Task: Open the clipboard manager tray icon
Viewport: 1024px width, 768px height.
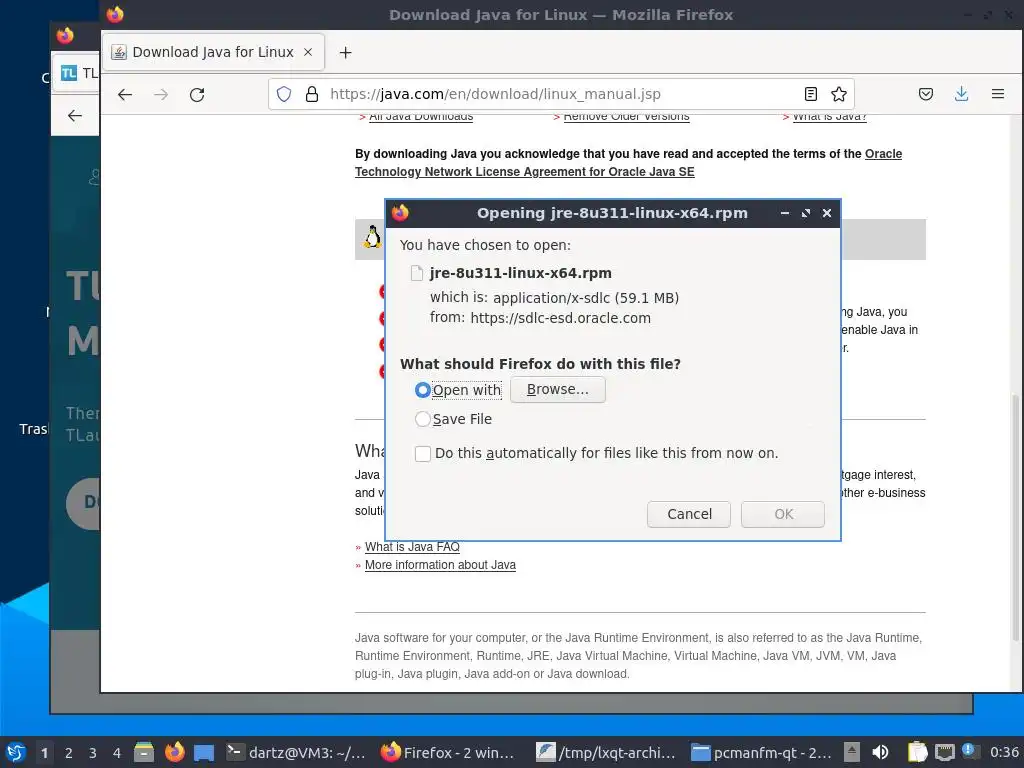Action: (918, 752)
